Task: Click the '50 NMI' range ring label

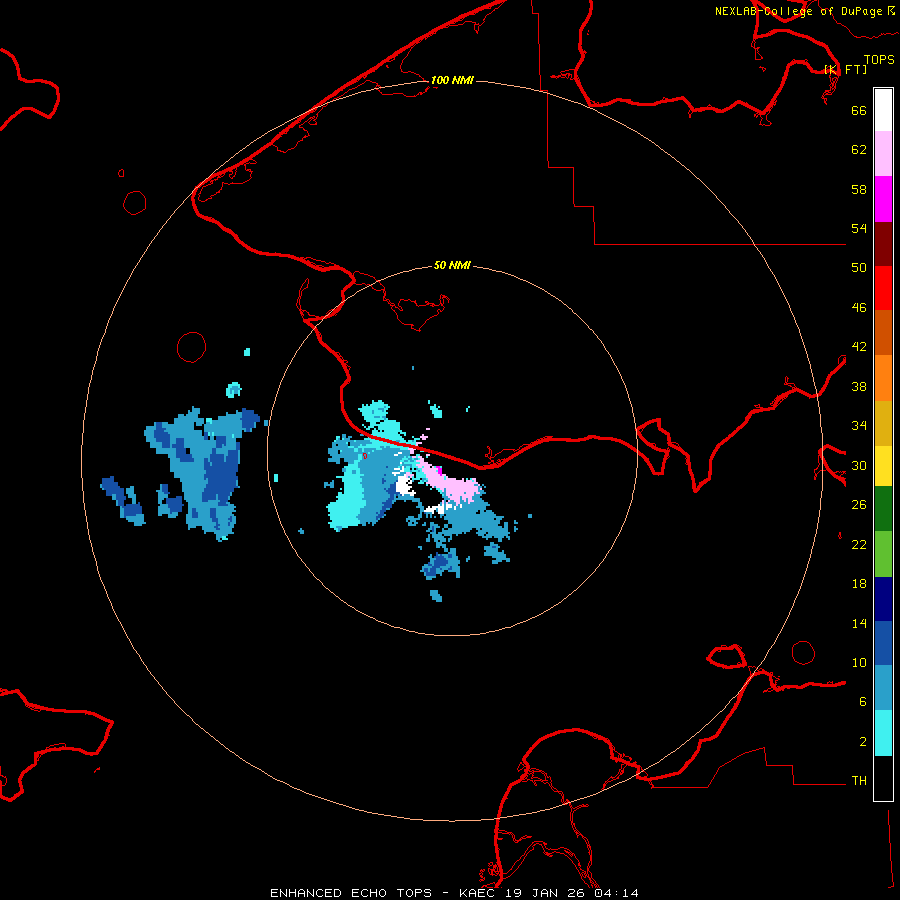Action: (452, 265)
